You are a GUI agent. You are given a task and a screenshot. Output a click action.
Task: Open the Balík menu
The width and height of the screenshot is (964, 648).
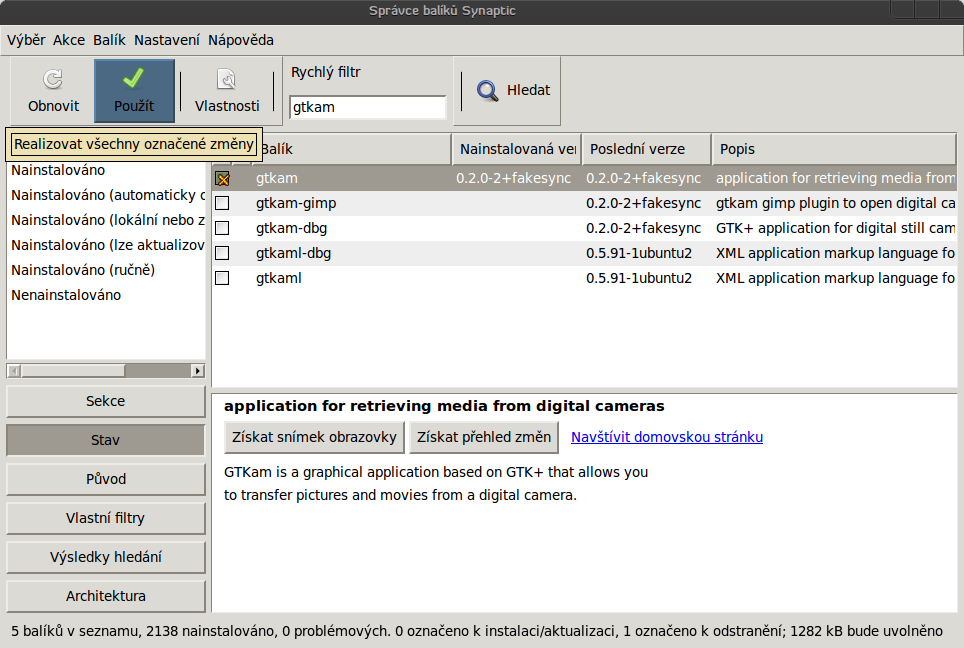pos(109,40)
